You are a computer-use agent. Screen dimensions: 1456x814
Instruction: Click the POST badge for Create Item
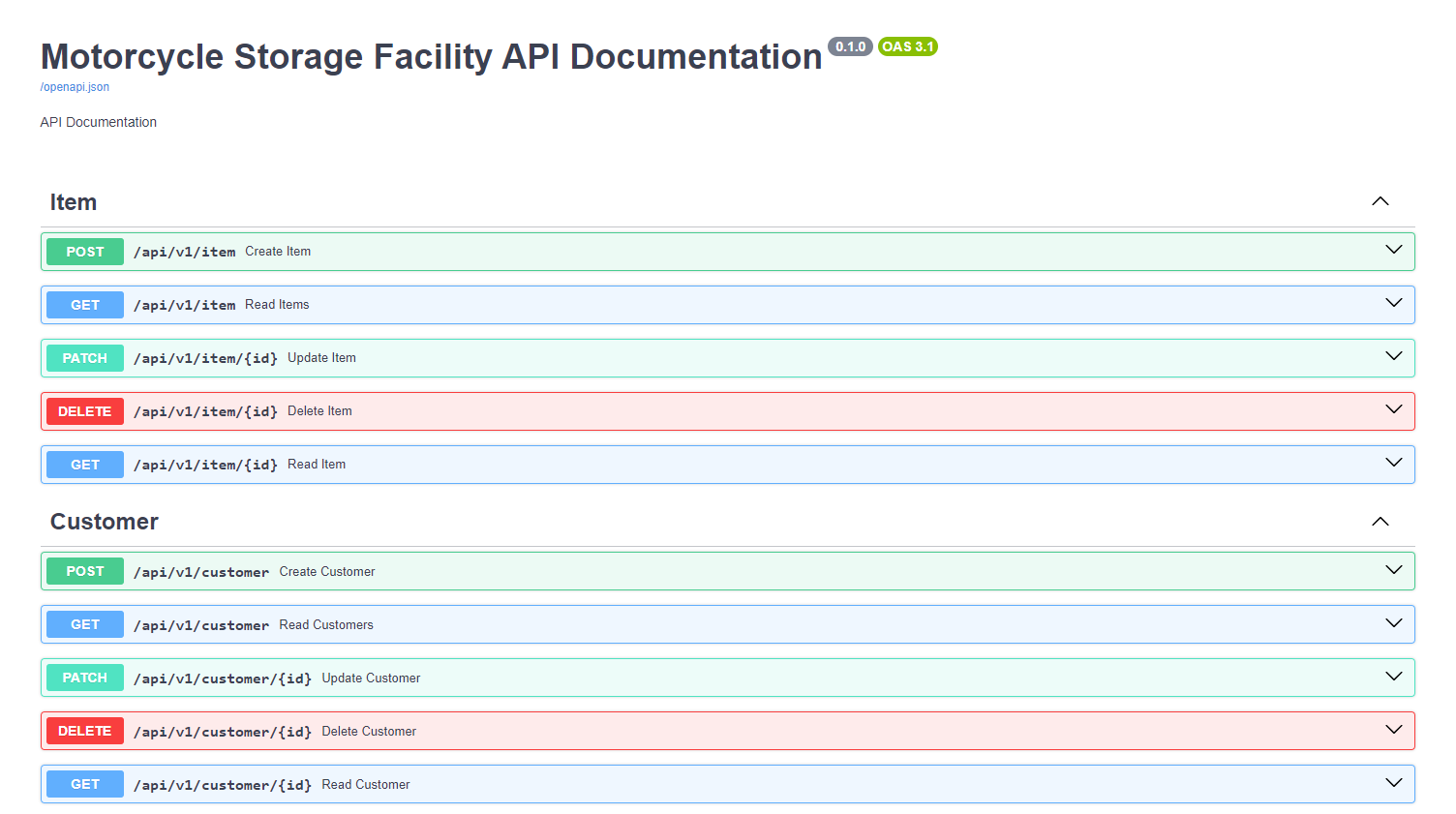coord(85,252)
